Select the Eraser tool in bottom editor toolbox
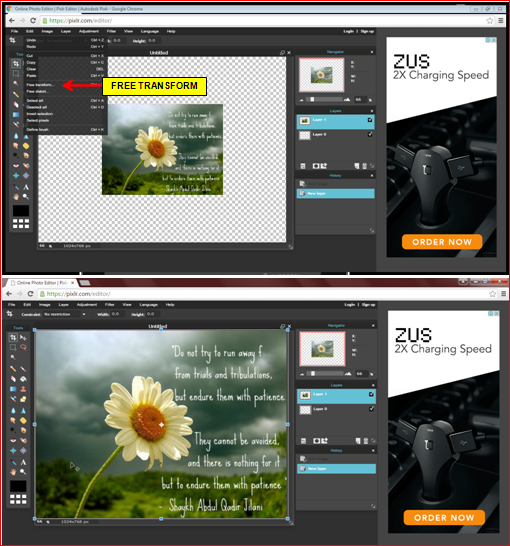 coord(13,379)
